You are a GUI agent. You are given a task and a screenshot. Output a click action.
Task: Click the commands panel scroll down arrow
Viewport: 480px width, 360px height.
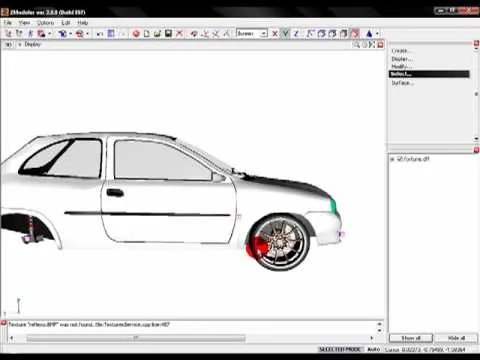click(476, 139)
